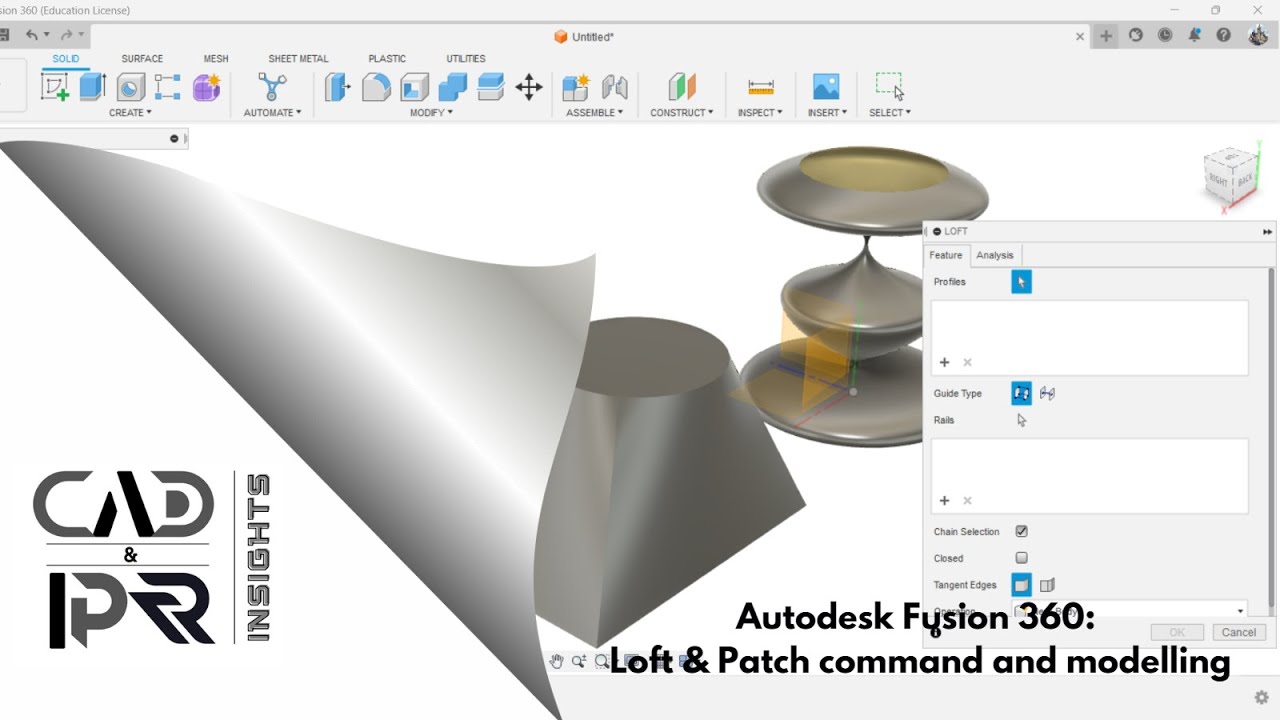Select the Joint tool icon

point(614,88)
